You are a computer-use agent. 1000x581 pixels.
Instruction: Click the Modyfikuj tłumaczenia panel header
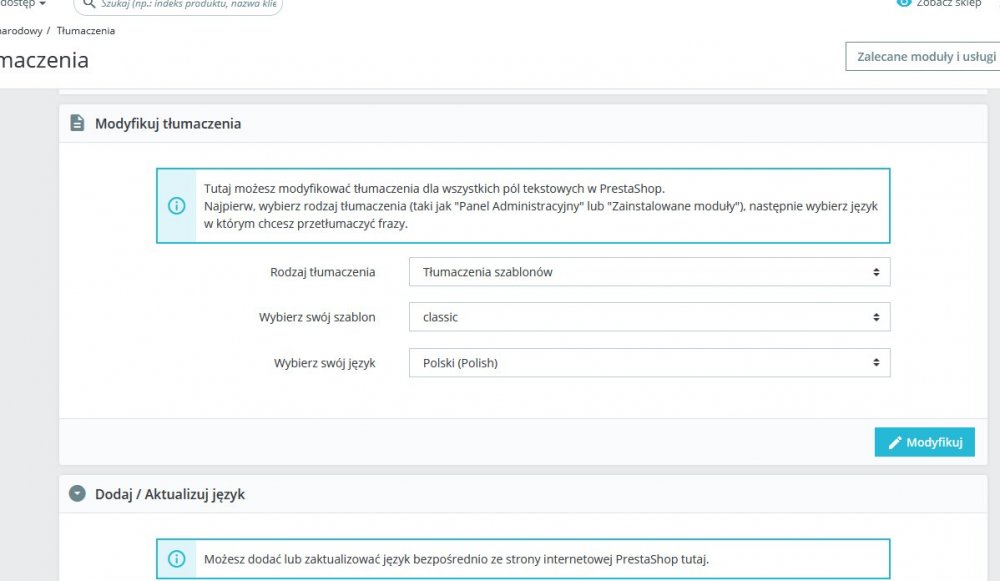pyautogui.click(x=168, y=124)
